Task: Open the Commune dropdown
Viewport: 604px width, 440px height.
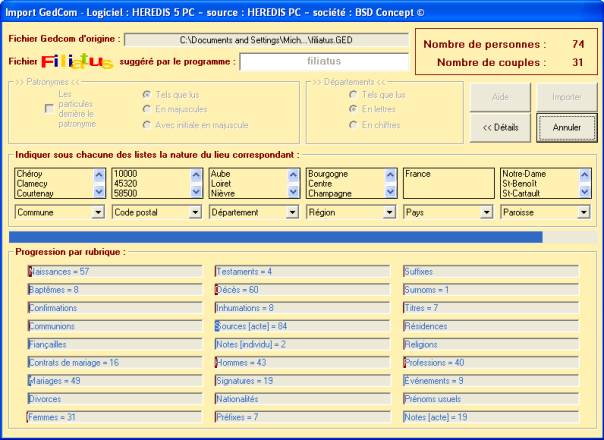Action: (98, 212)
